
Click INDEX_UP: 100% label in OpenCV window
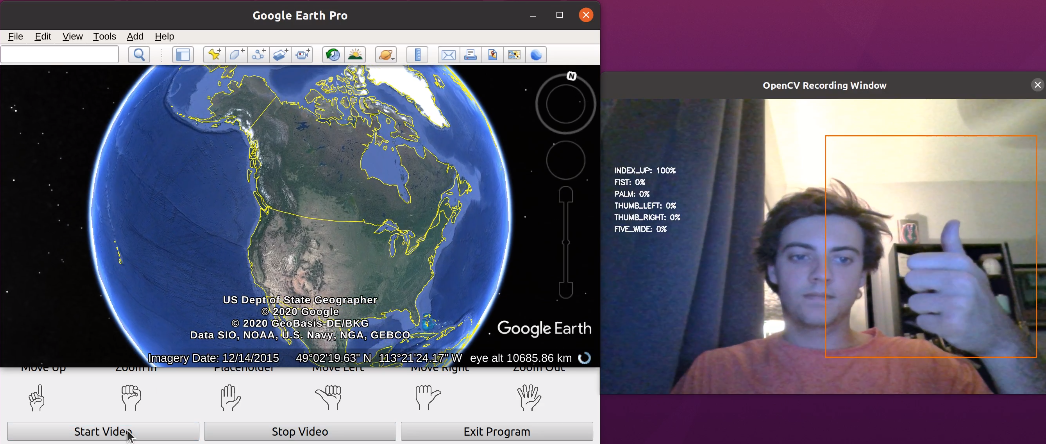645,171
